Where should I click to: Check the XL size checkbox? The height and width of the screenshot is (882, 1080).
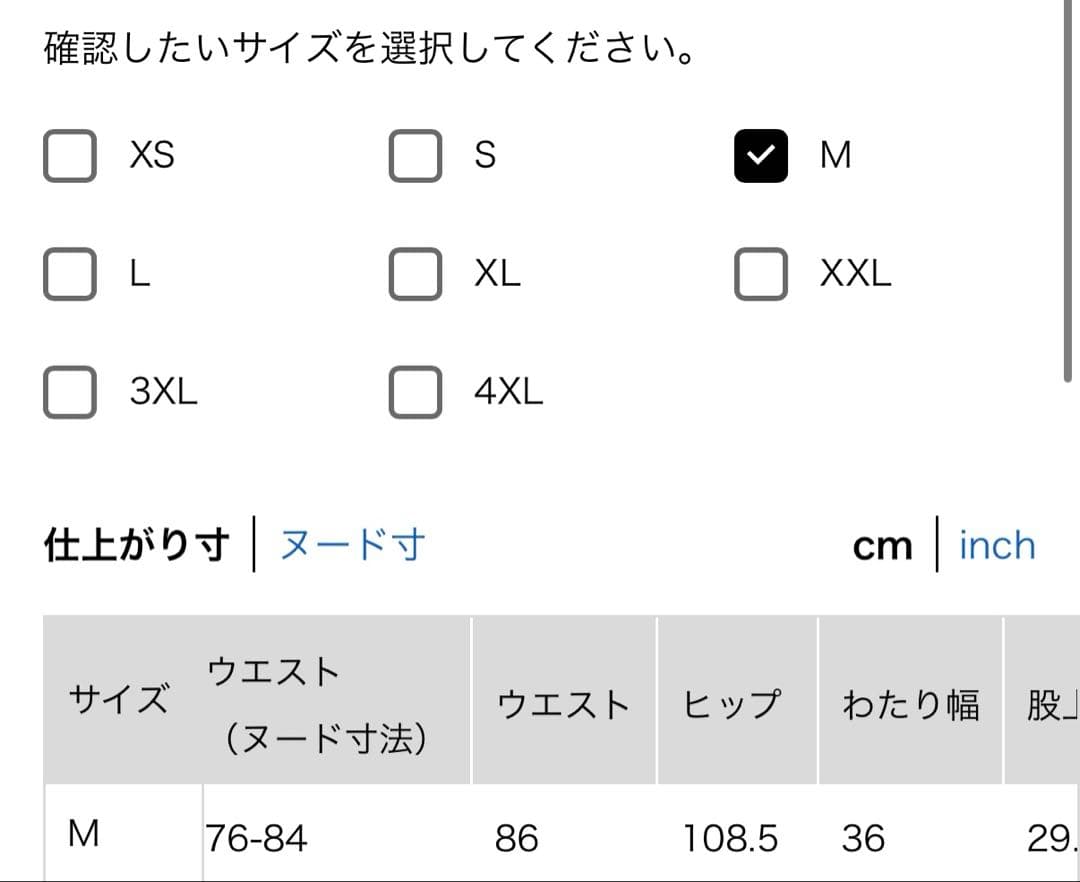415,274
